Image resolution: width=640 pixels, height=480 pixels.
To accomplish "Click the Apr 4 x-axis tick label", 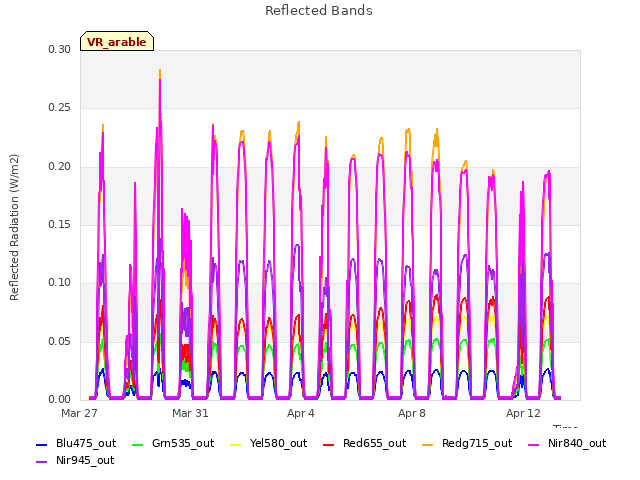I will [x=301, y=413].
